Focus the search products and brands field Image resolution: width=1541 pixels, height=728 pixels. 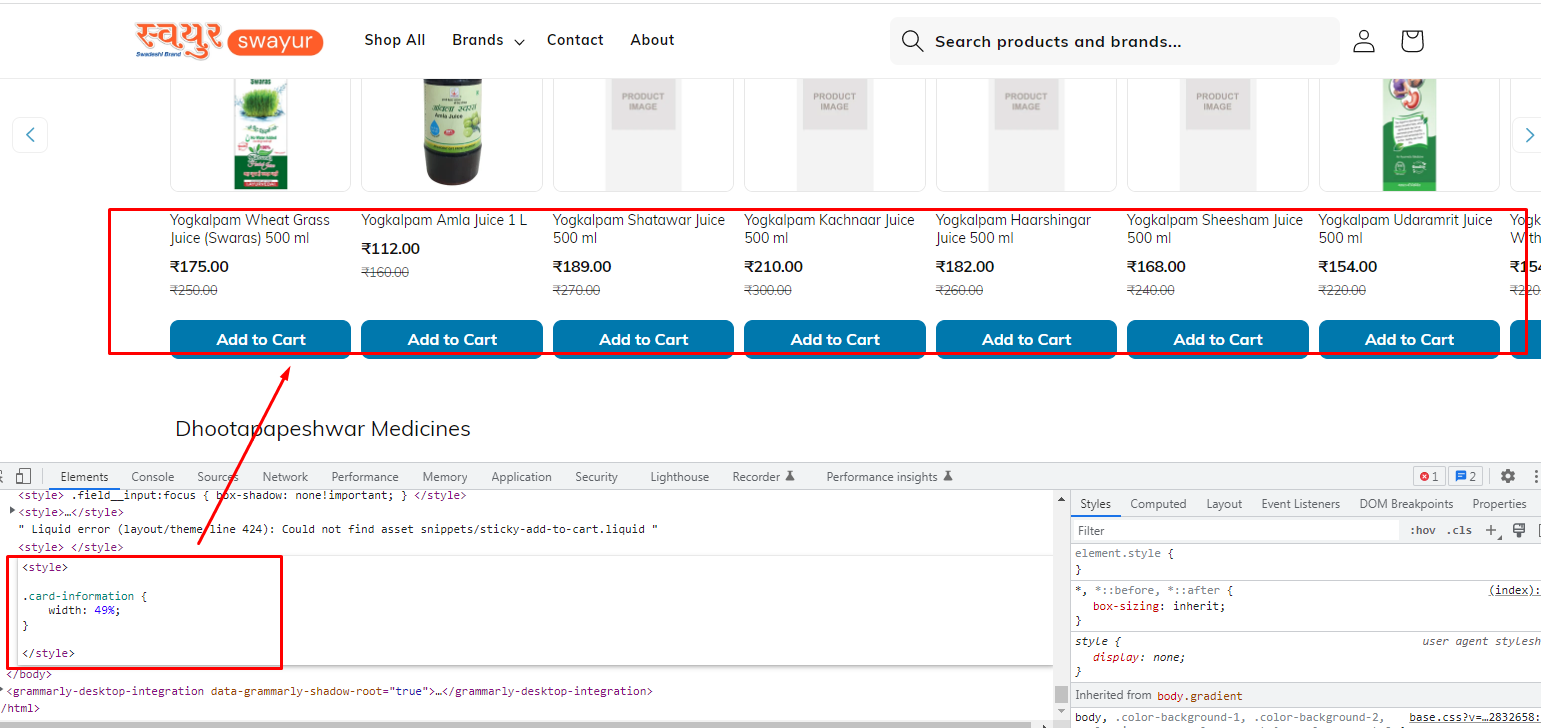(1115, 41)
